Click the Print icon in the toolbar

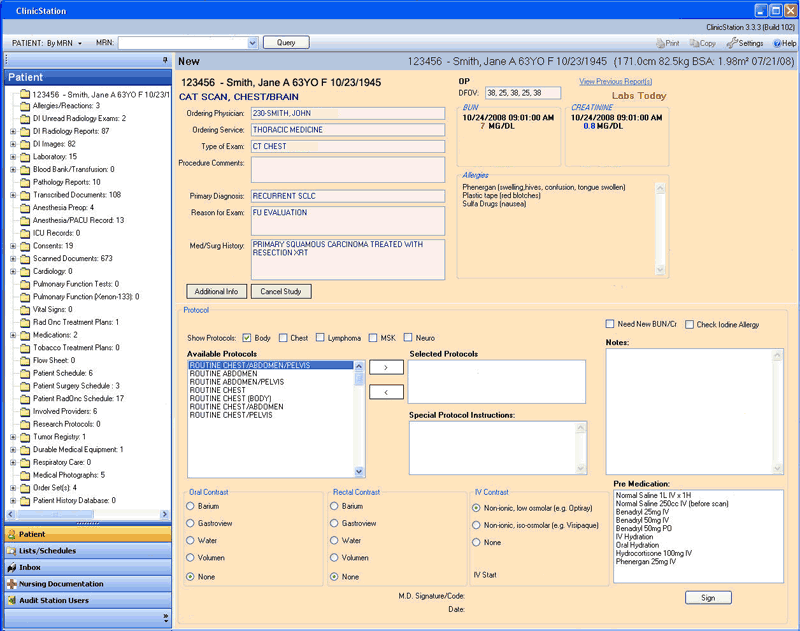661,43
